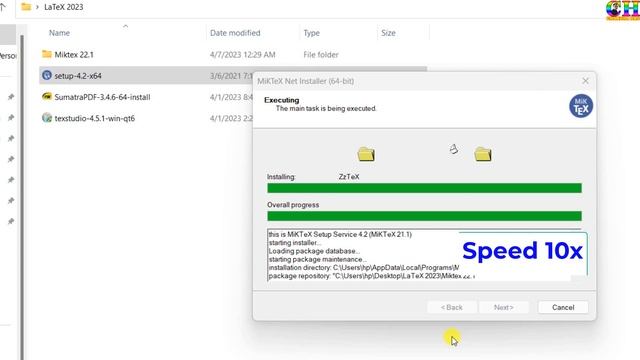
Task: Click the source folder animation icon
Action: click(x=366, y=154)
